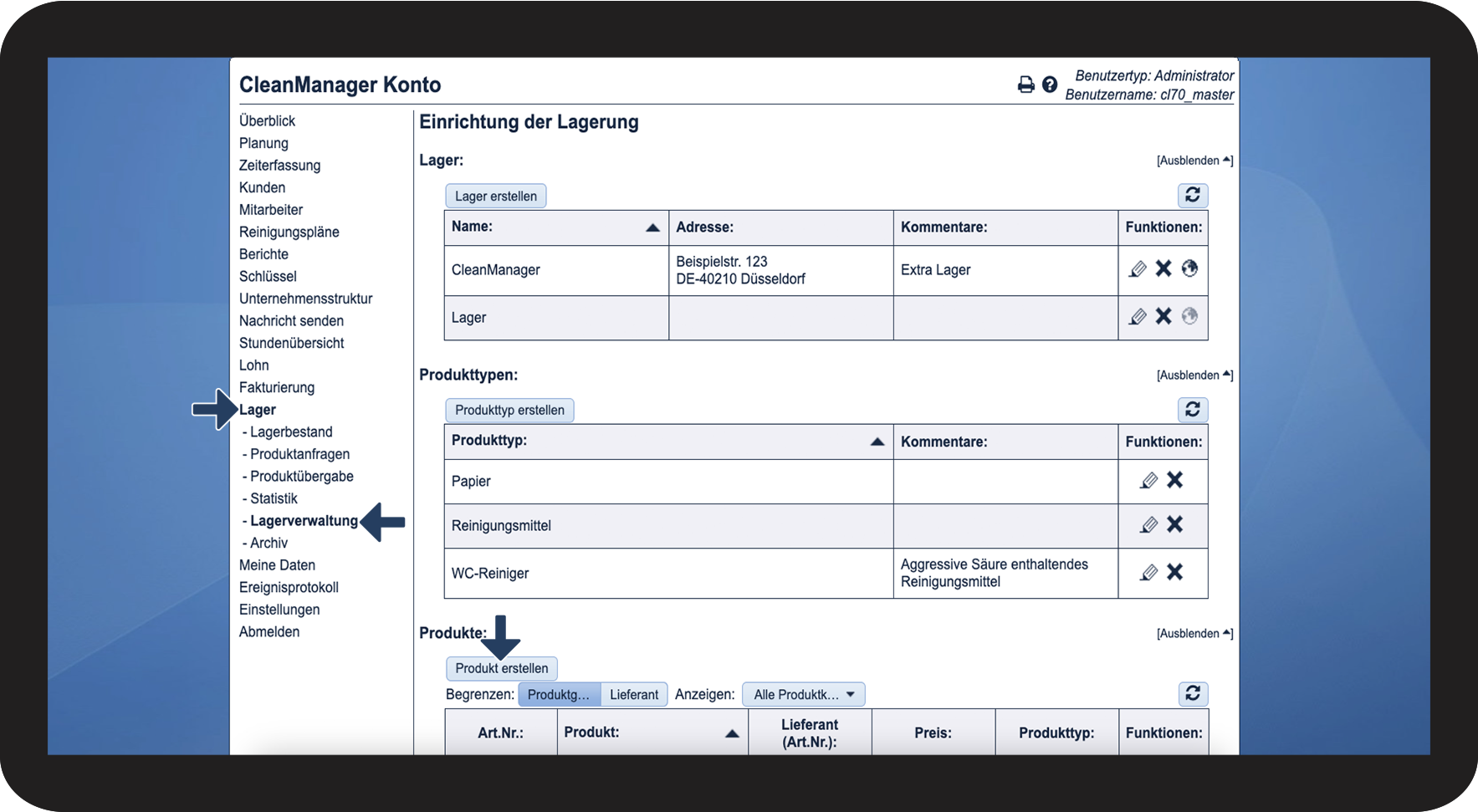Select the Lager sidebar entry
Viewport: 1478px width, 812px height.
(x=258, y=410)
